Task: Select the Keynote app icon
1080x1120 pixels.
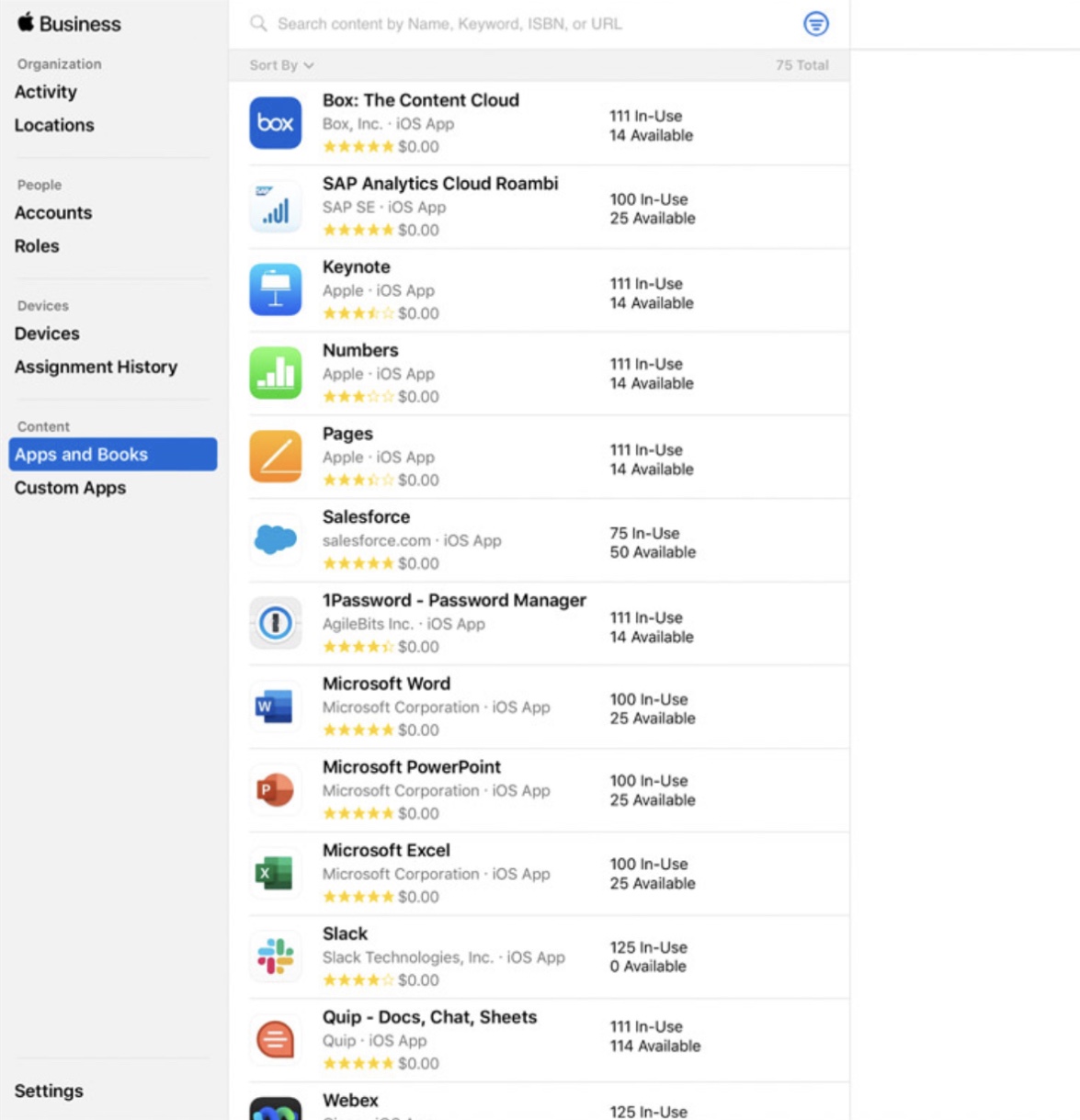Action: [x=275, y=289]
